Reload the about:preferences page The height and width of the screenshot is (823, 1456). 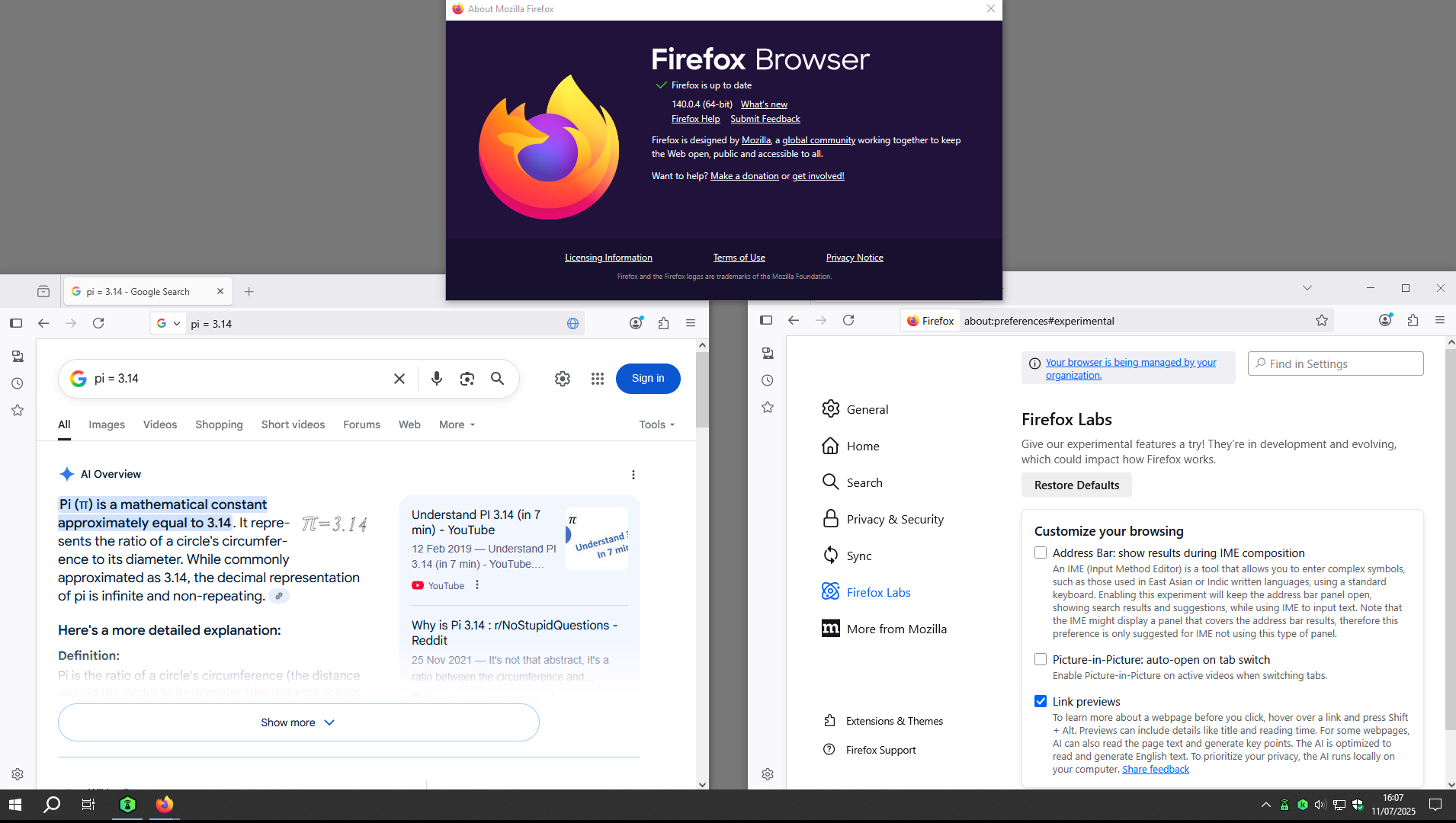(x=848, y=321)
